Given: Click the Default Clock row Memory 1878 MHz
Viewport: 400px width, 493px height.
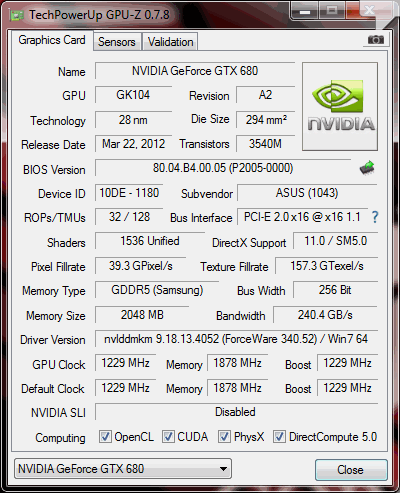Looking at the screenshot, I should click(x=237, y=388).
